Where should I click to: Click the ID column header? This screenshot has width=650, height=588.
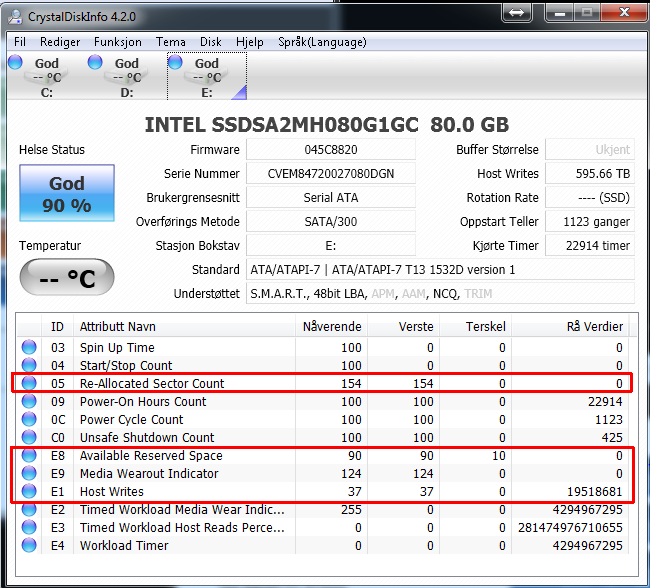57,326
